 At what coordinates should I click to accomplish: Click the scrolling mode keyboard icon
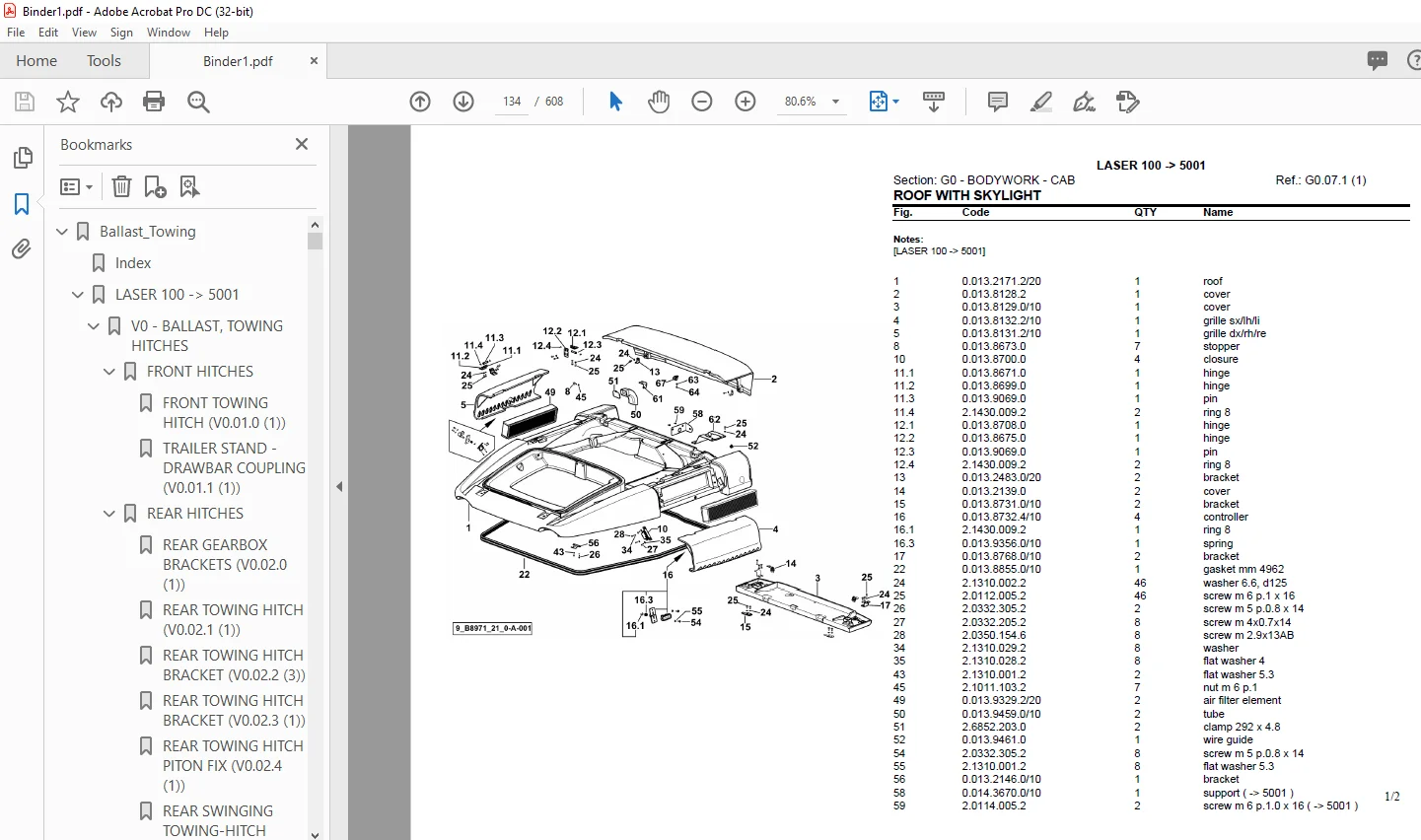point(934,102)
